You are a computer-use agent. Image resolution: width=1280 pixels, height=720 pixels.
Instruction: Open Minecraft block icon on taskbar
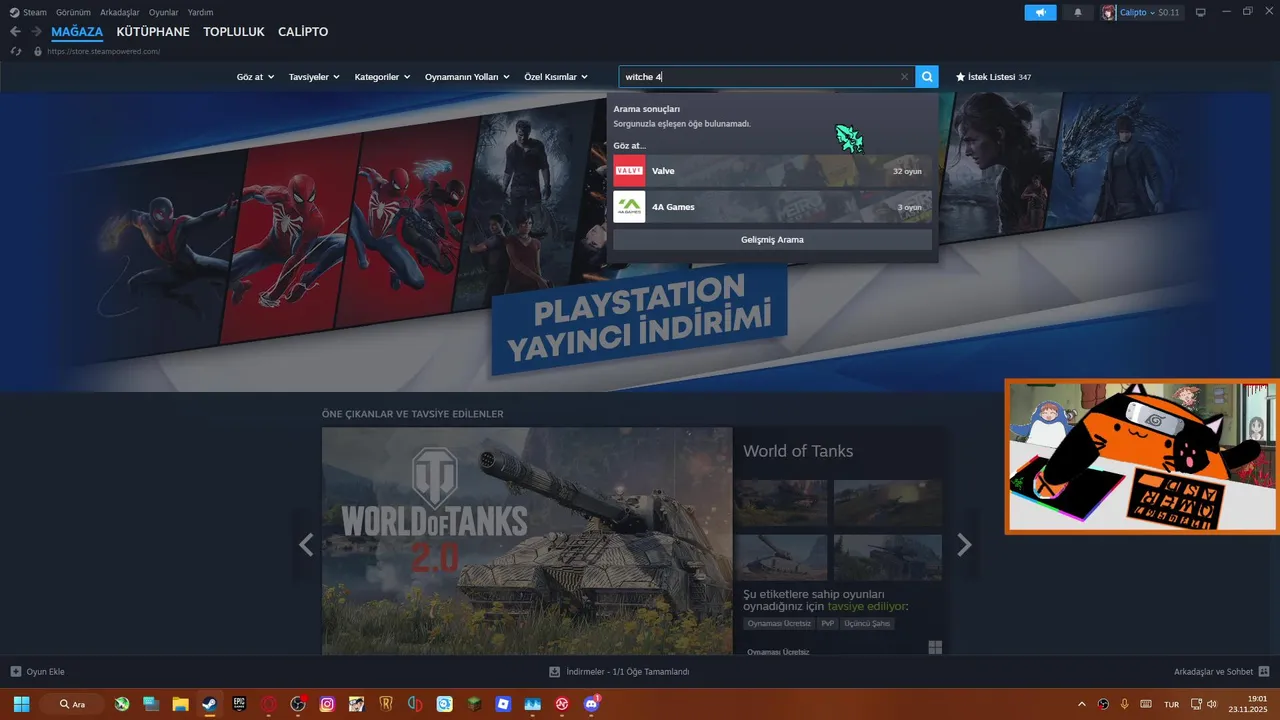474,704
